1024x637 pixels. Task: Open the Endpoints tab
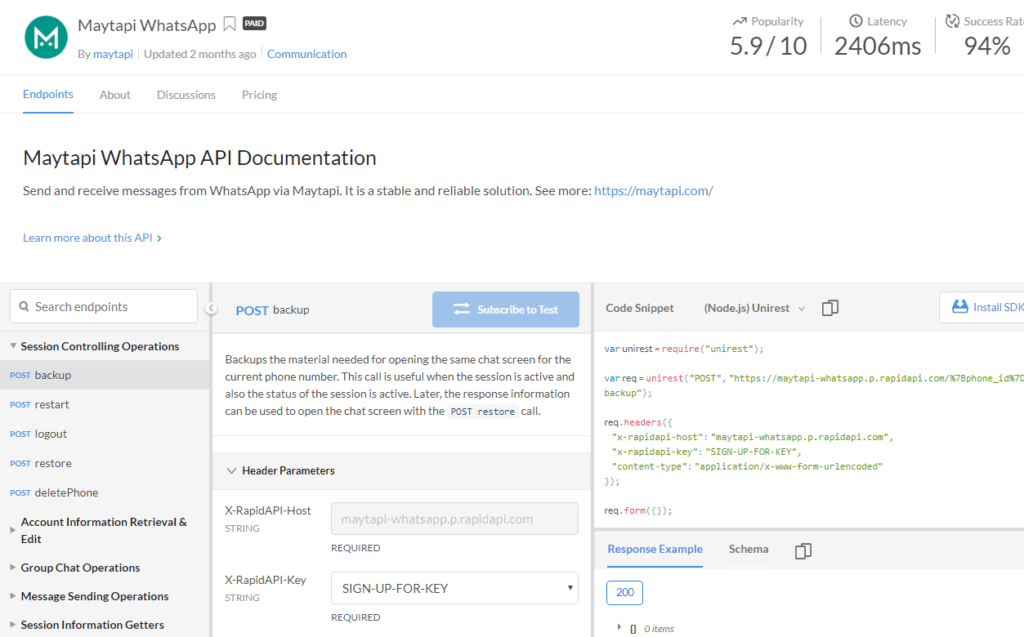click(48, 94)
